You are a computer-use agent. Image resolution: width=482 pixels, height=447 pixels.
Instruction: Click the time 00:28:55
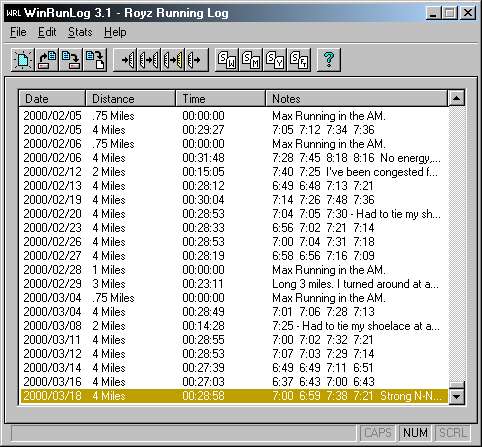tap(203, 340)
